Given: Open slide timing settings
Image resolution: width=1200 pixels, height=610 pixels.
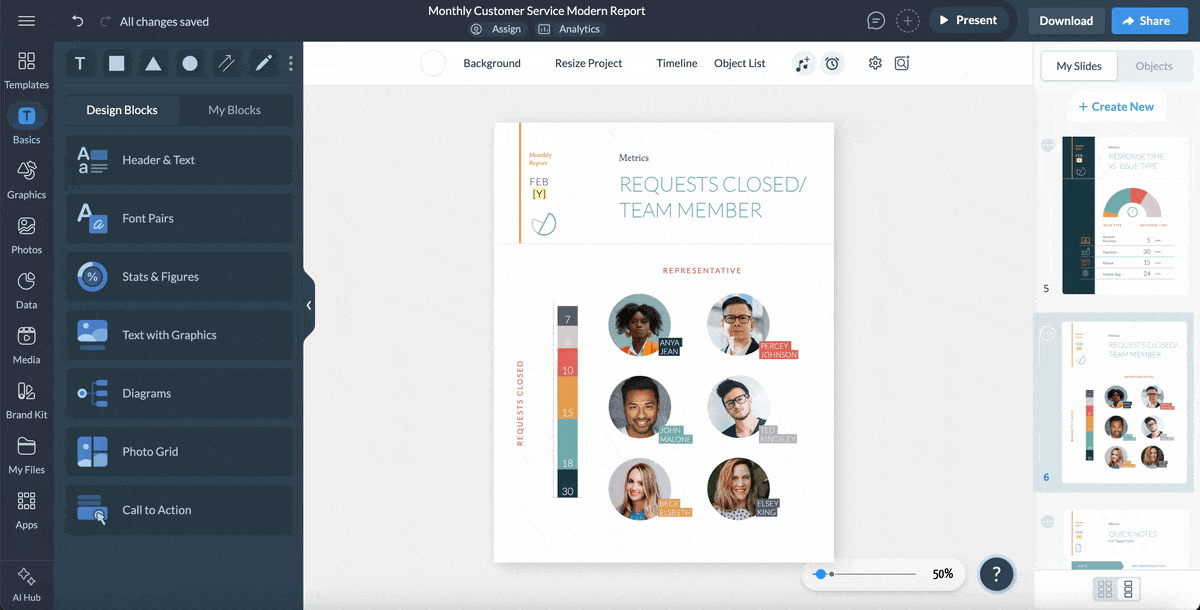Looking at the screenshot, I should pyautogui.click(x=832, y=63).
